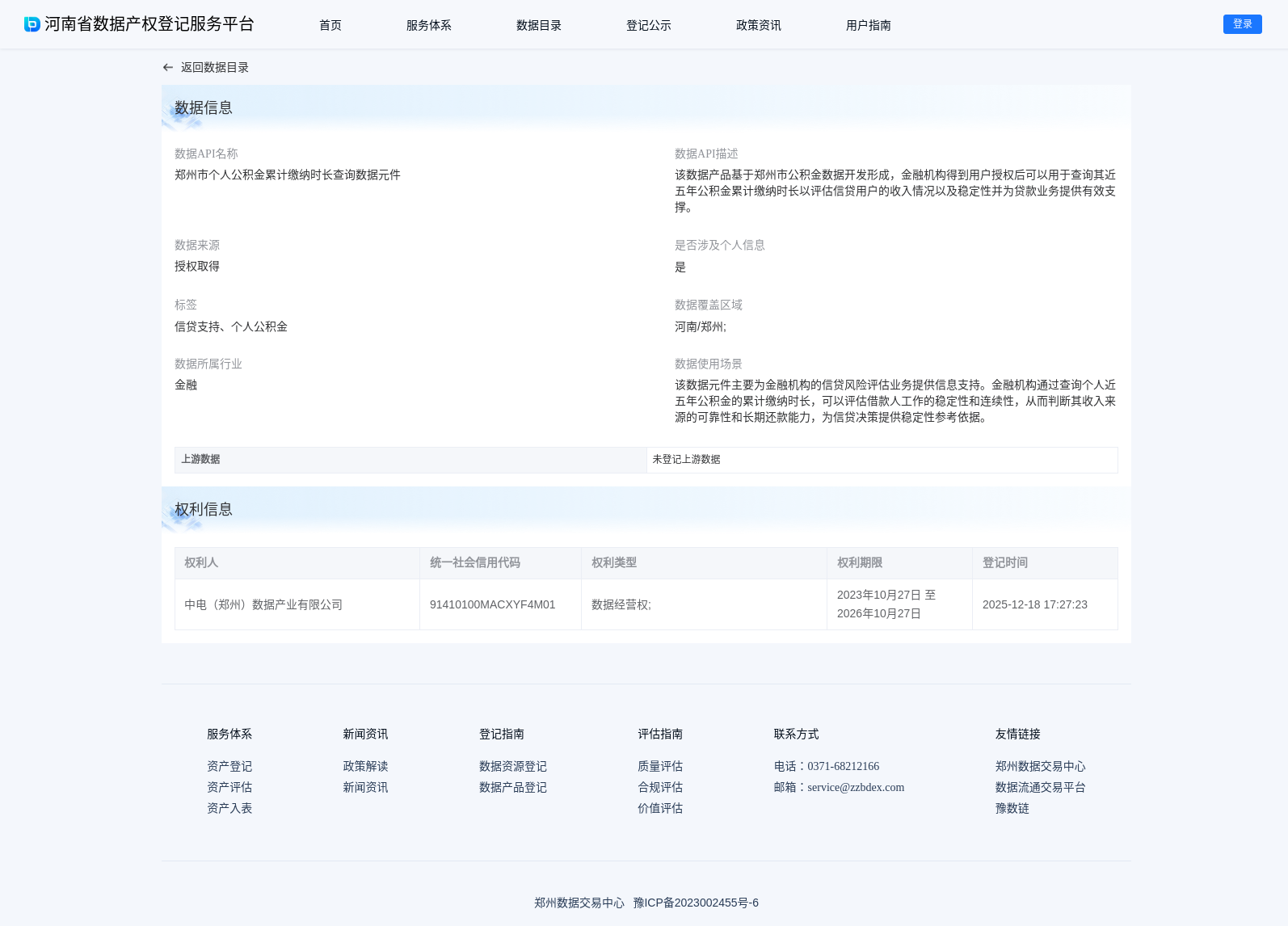Image resolution: width=1288 pixels, height=926 pixels.
Task: Click the back arrow icon
Action: [168, 68]
